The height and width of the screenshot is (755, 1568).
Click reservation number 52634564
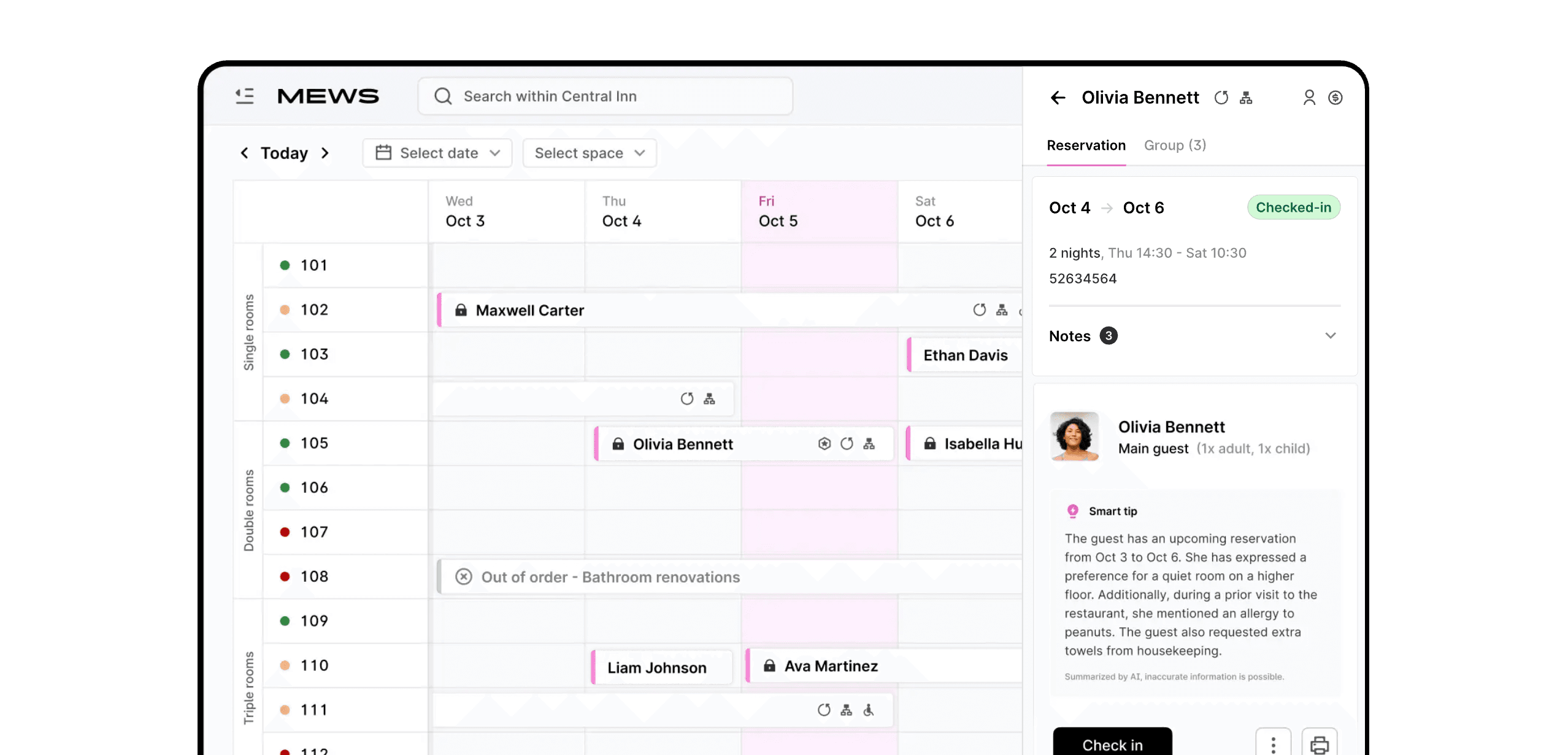(1083, 279)
